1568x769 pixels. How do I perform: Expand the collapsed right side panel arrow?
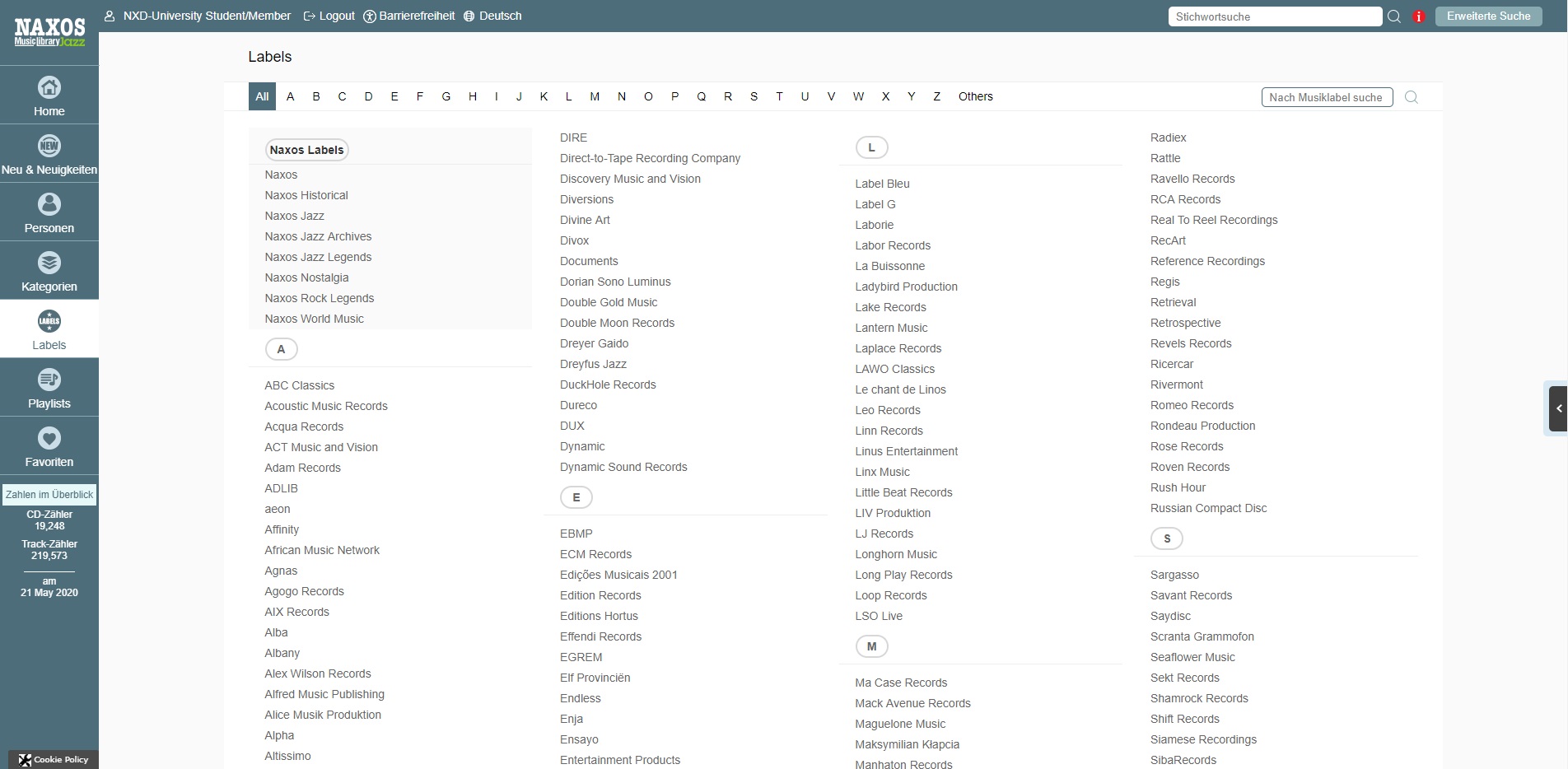coord(1557,408)
